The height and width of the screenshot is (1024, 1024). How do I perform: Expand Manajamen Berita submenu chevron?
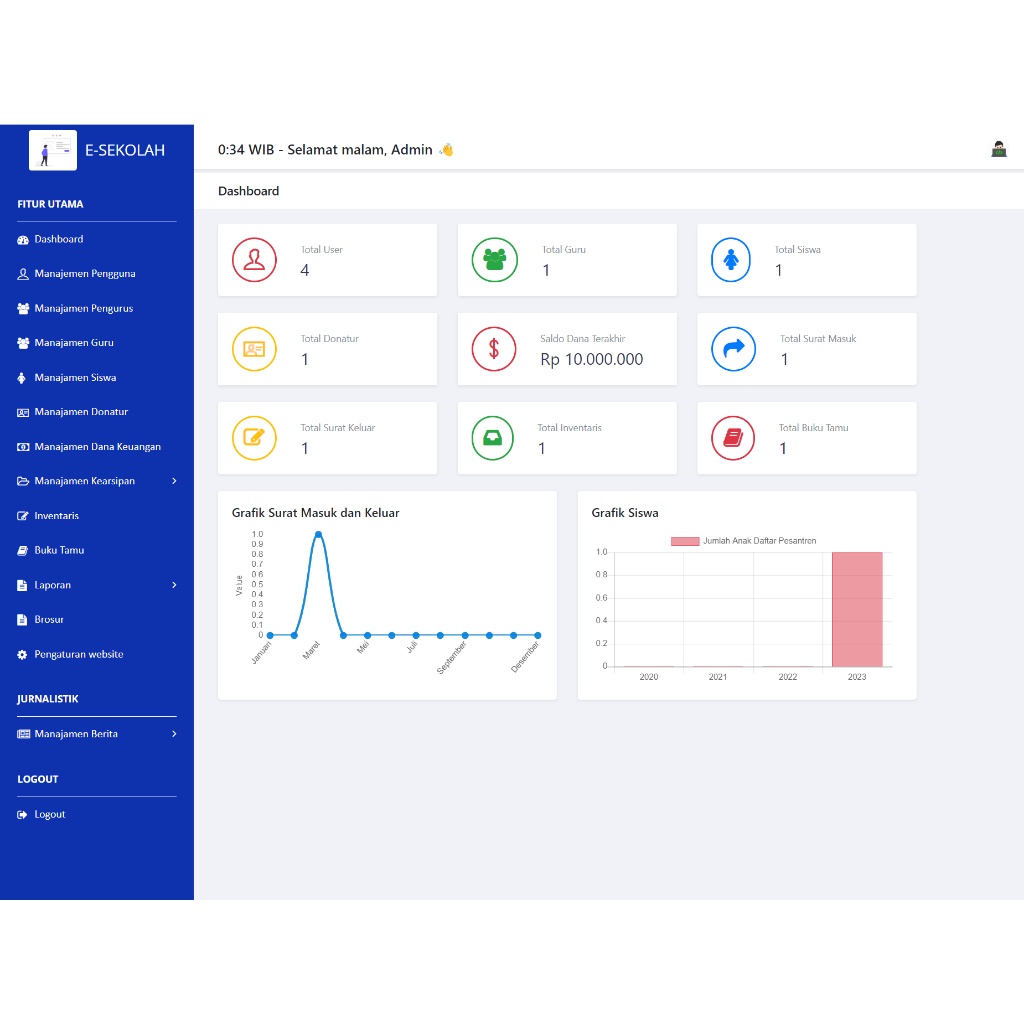tap(174, 734)
